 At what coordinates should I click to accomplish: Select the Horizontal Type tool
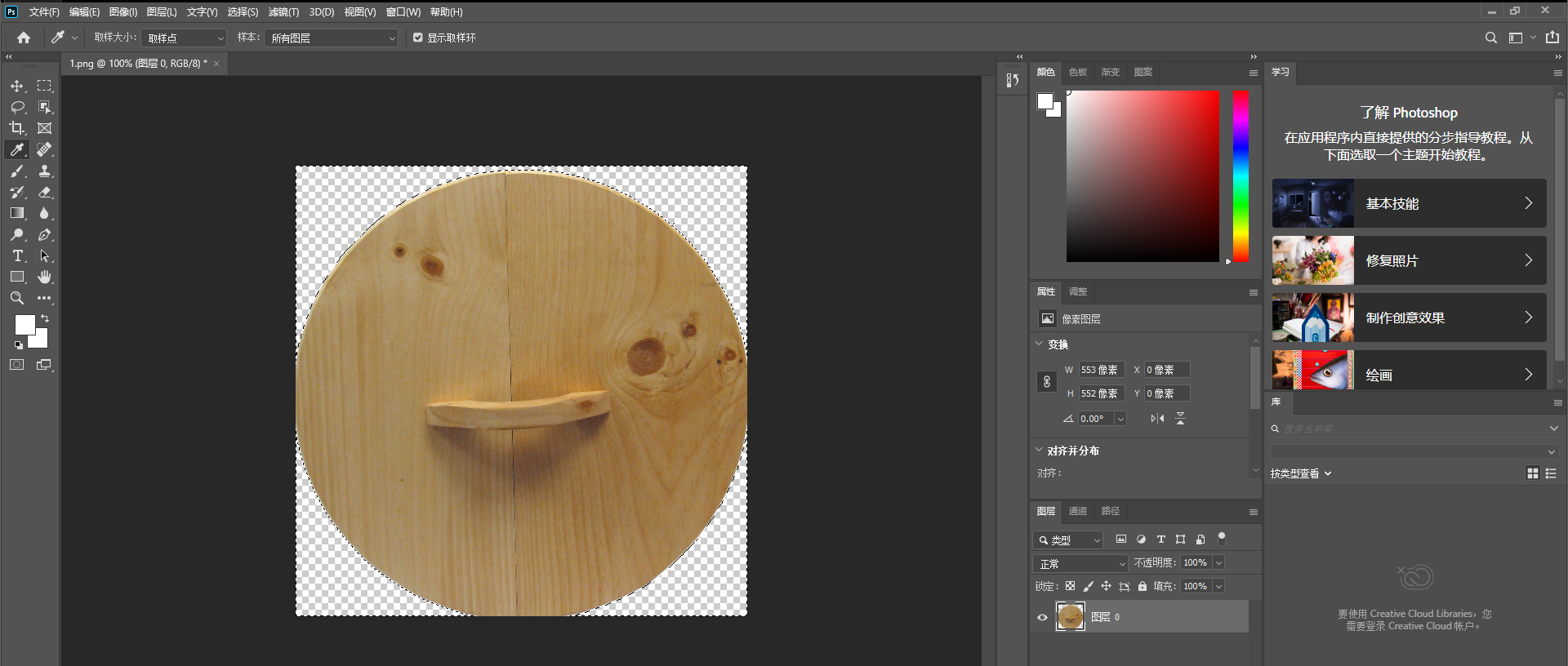point(17,255)
